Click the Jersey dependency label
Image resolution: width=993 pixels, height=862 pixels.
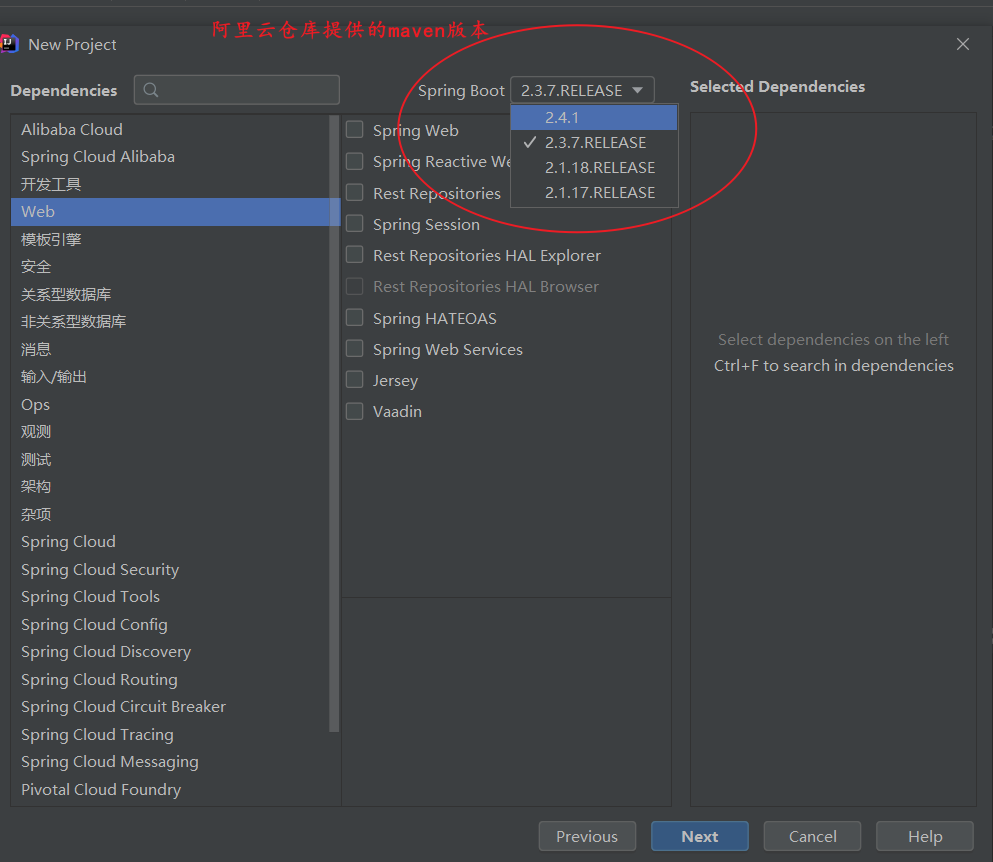395,381
